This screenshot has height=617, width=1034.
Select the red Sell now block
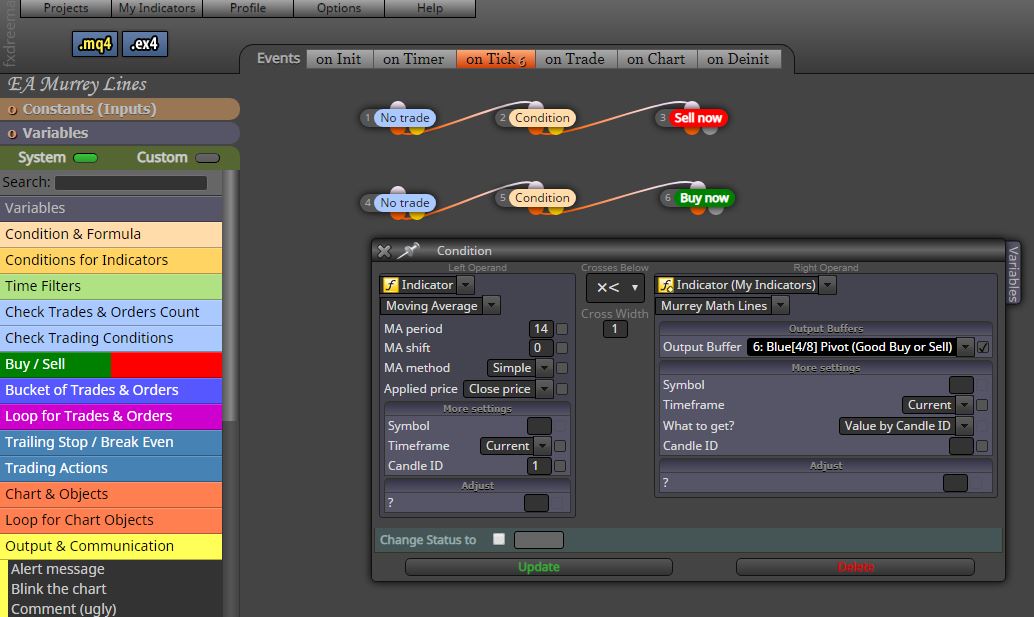point(697,118)
